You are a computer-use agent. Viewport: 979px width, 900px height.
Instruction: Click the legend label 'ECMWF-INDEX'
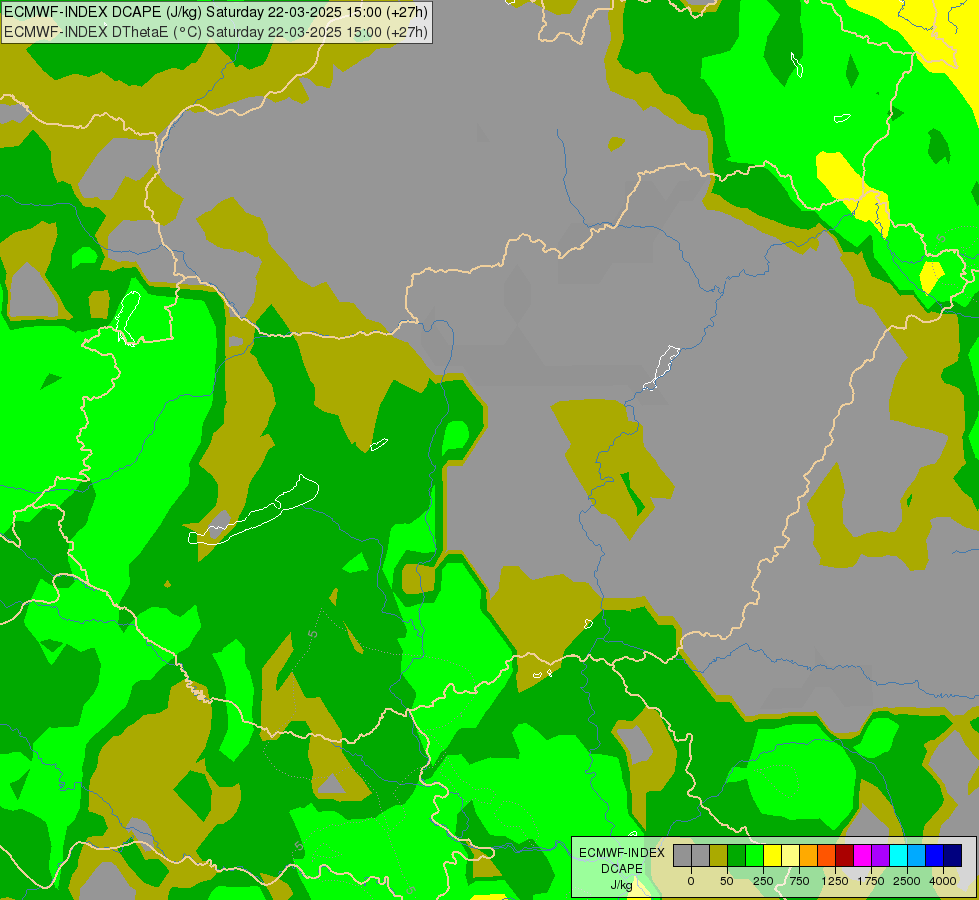click(622, 853)
